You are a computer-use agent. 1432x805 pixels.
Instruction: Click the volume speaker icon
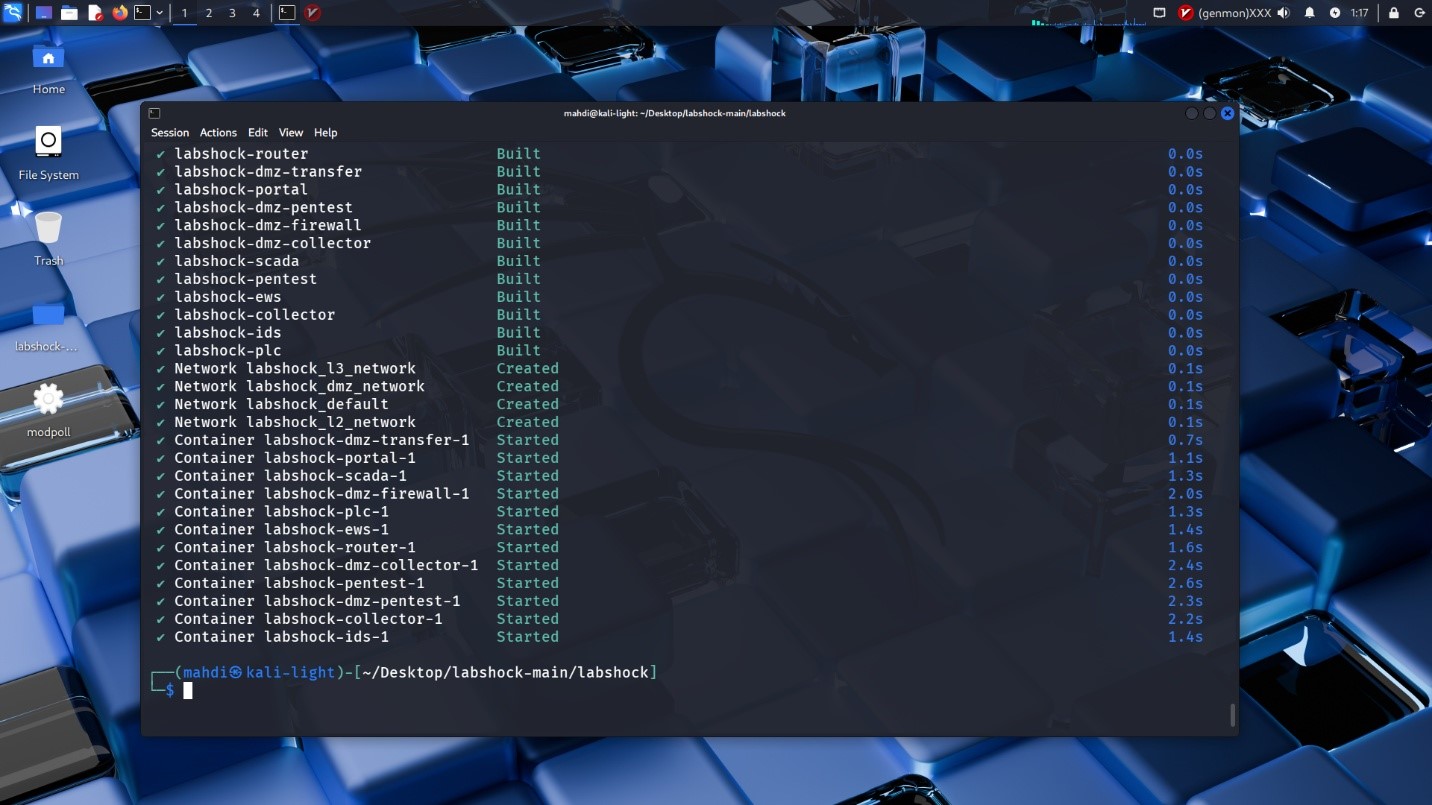(1284, 13)
